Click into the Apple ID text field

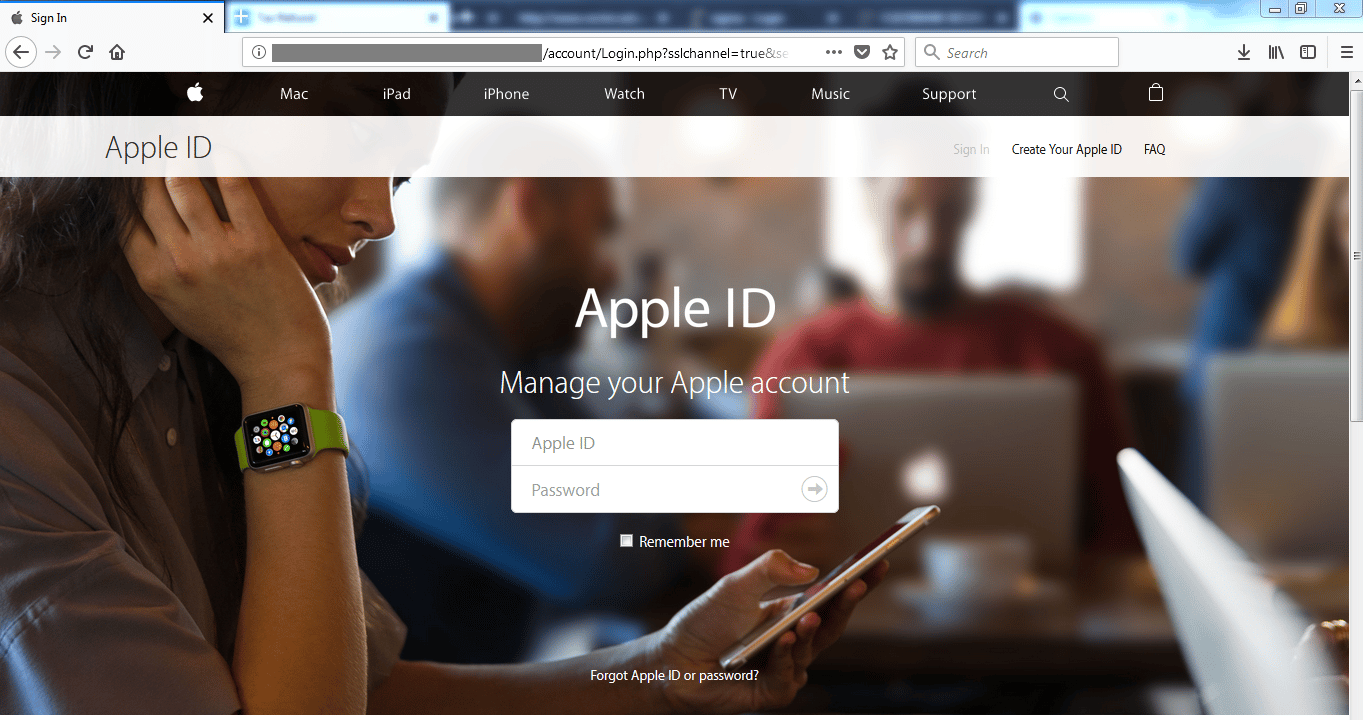[674, 443]
